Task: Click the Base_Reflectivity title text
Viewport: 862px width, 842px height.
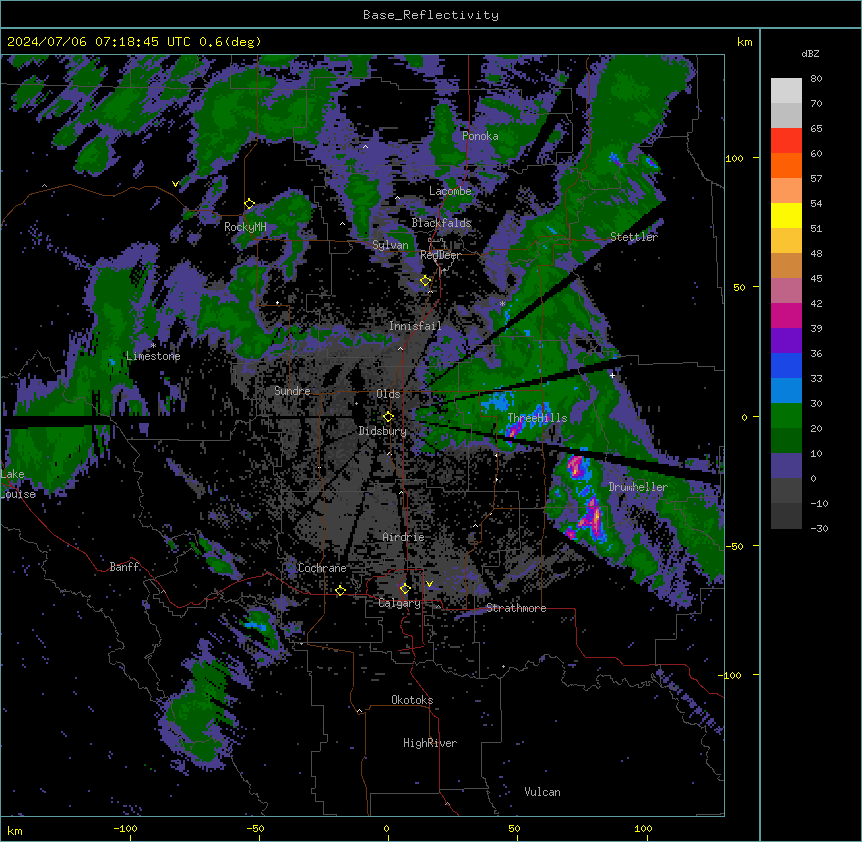Action: [x=431, y=15]
